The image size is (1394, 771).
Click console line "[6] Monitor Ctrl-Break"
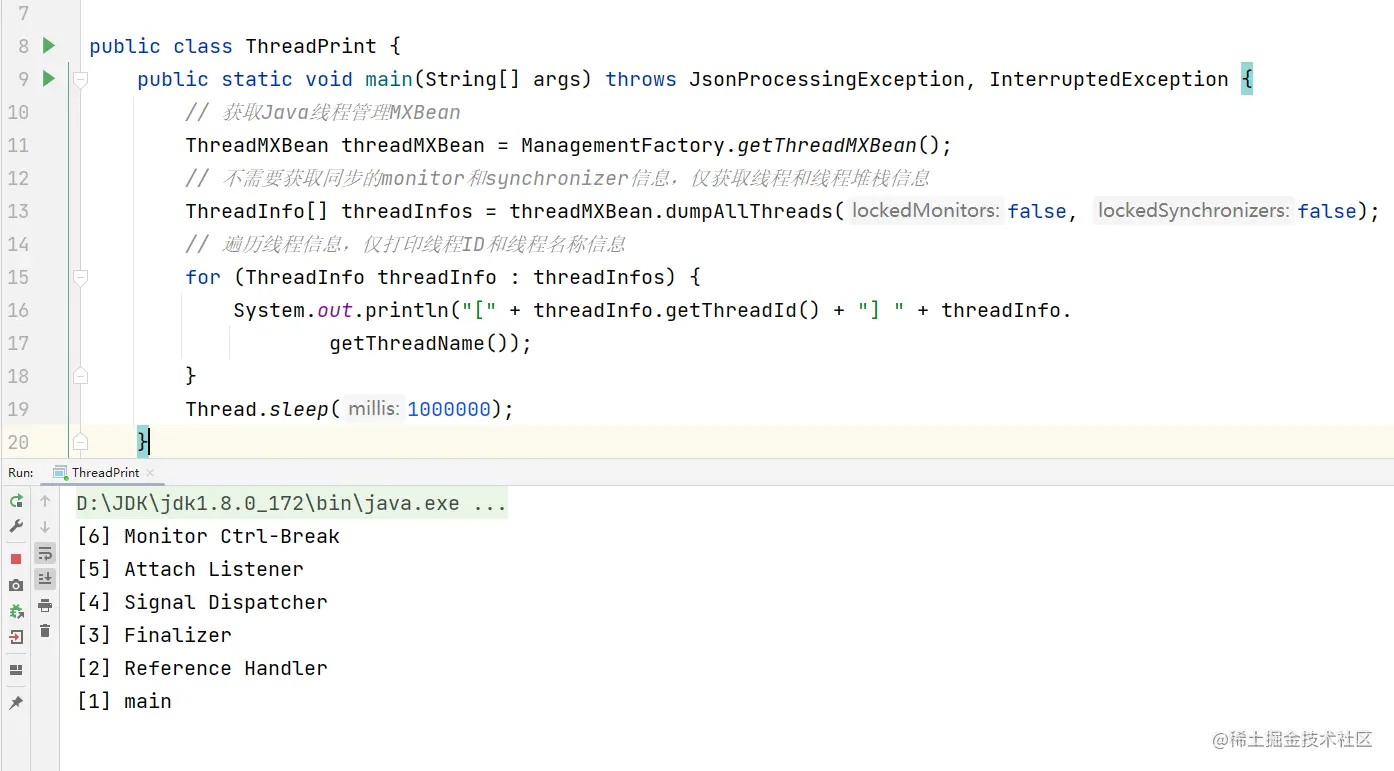click(x=208, y=536)
